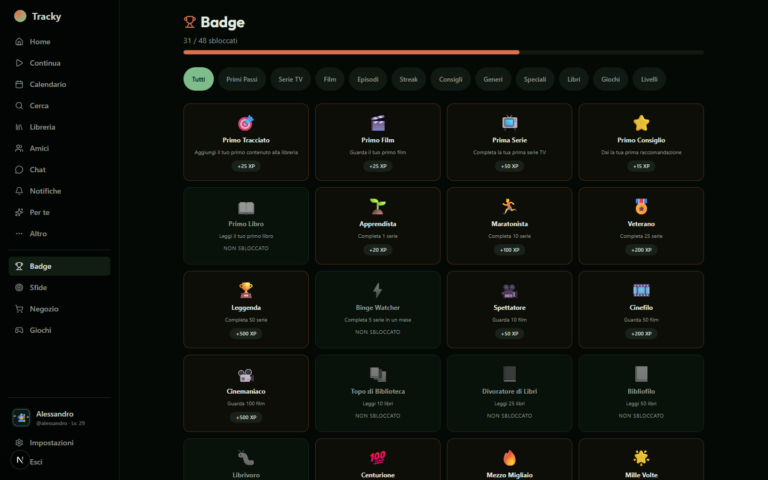This screenshot has width=768, height=480.
Task: Click the Negozio shopping cart icon
Action: tap(19, 309)
